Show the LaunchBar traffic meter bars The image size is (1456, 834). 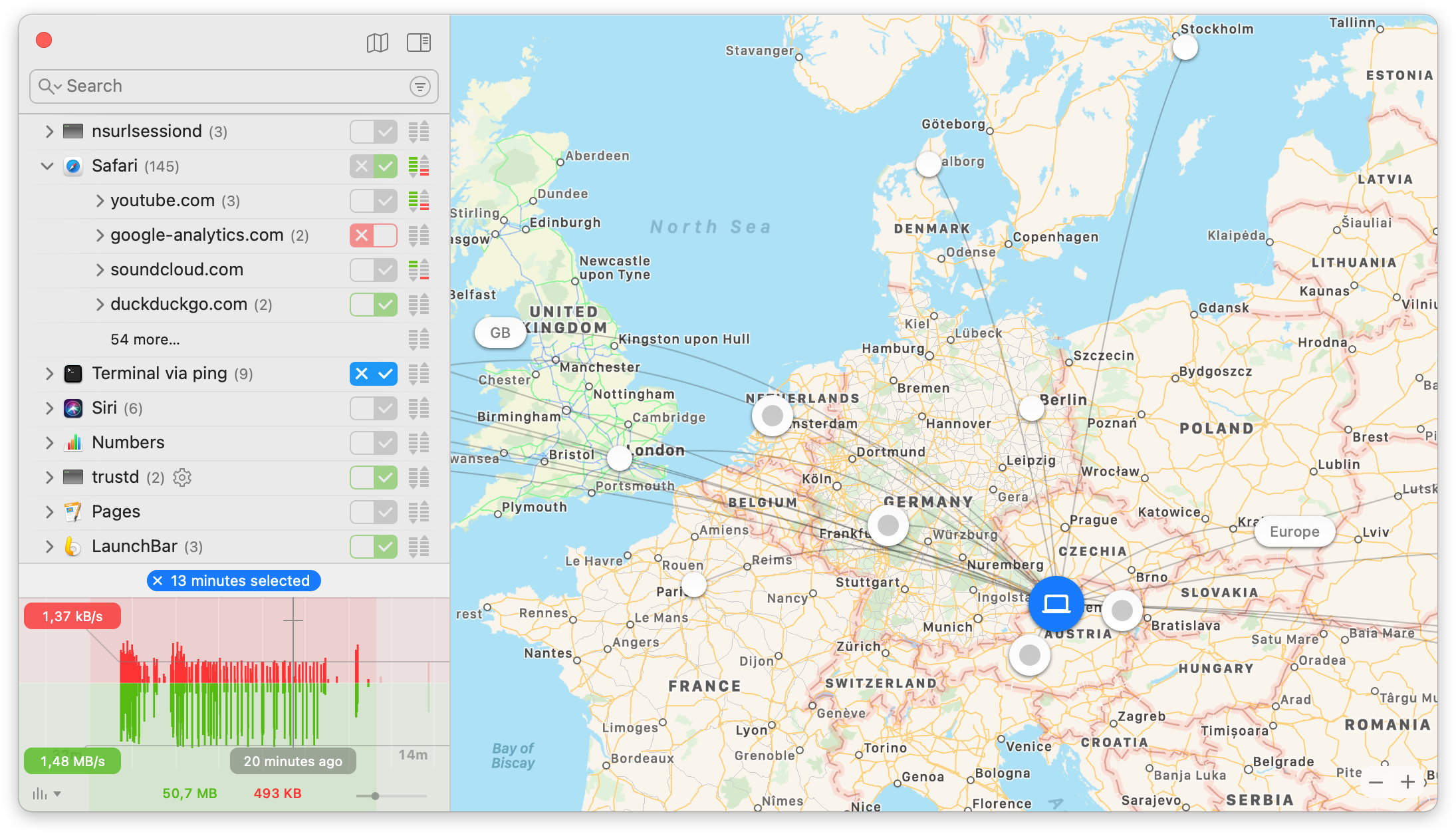click(419, 547)
